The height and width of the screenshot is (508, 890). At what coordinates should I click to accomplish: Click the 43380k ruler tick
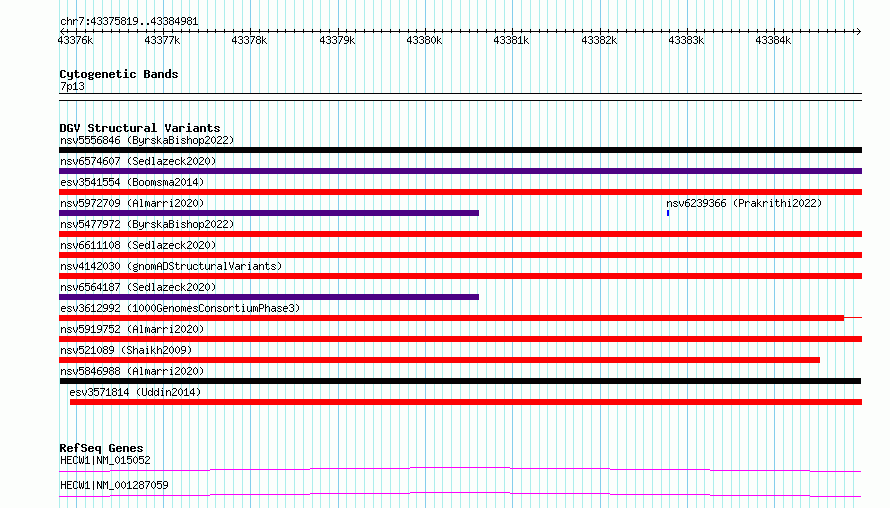pos(424,40)
